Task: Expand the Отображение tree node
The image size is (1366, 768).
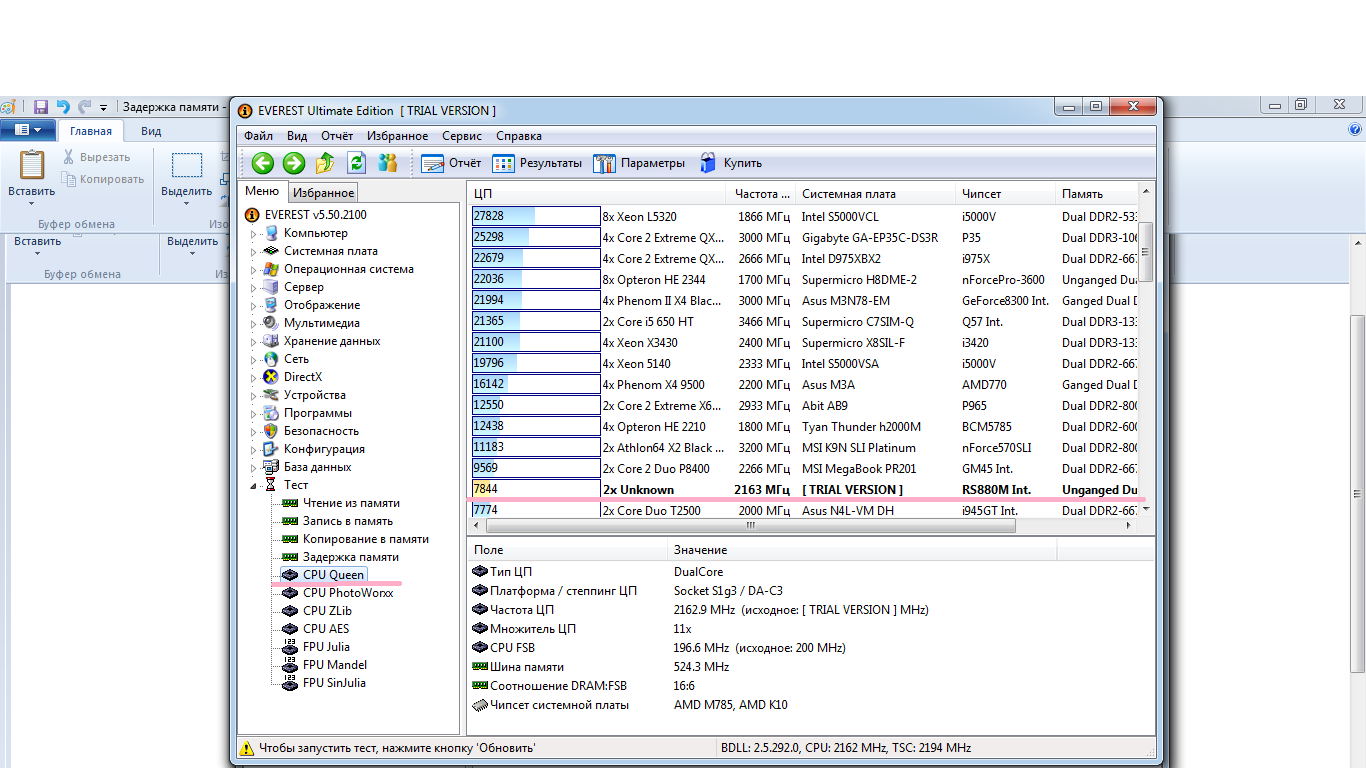Action: [x=254, y=306]
